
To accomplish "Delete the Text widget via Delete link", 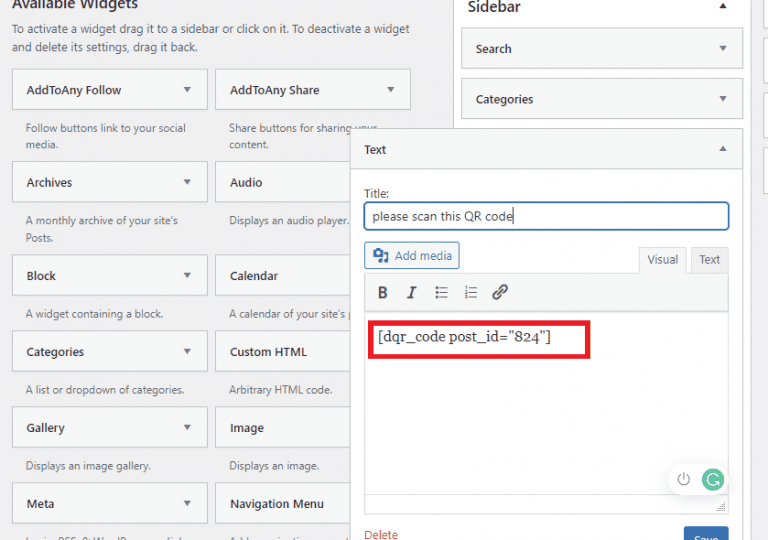I will 381,534.
